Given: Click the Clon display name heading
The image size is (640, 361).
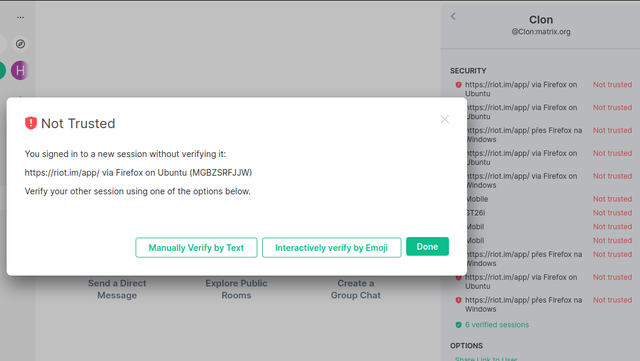Looking at the screenshot, I should [541, 20].
